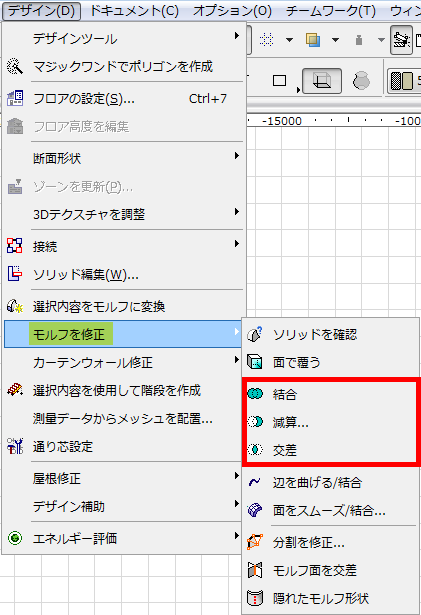
Task: Open the ドキュメント(C) menu
Action: (x=134, y=11)
